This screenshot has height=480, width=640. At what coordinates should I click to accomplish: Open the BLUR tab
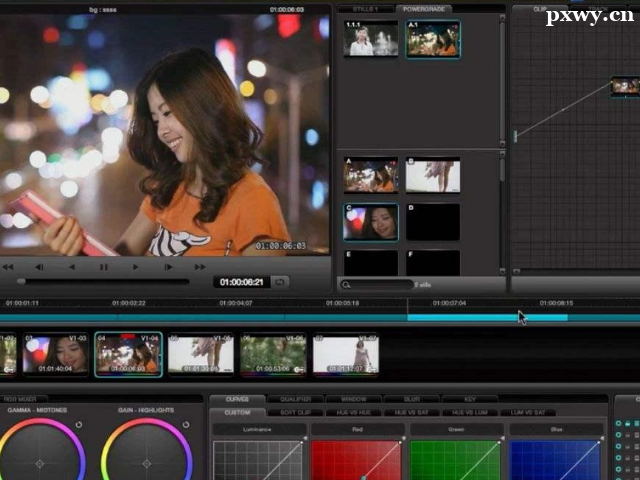411,399
